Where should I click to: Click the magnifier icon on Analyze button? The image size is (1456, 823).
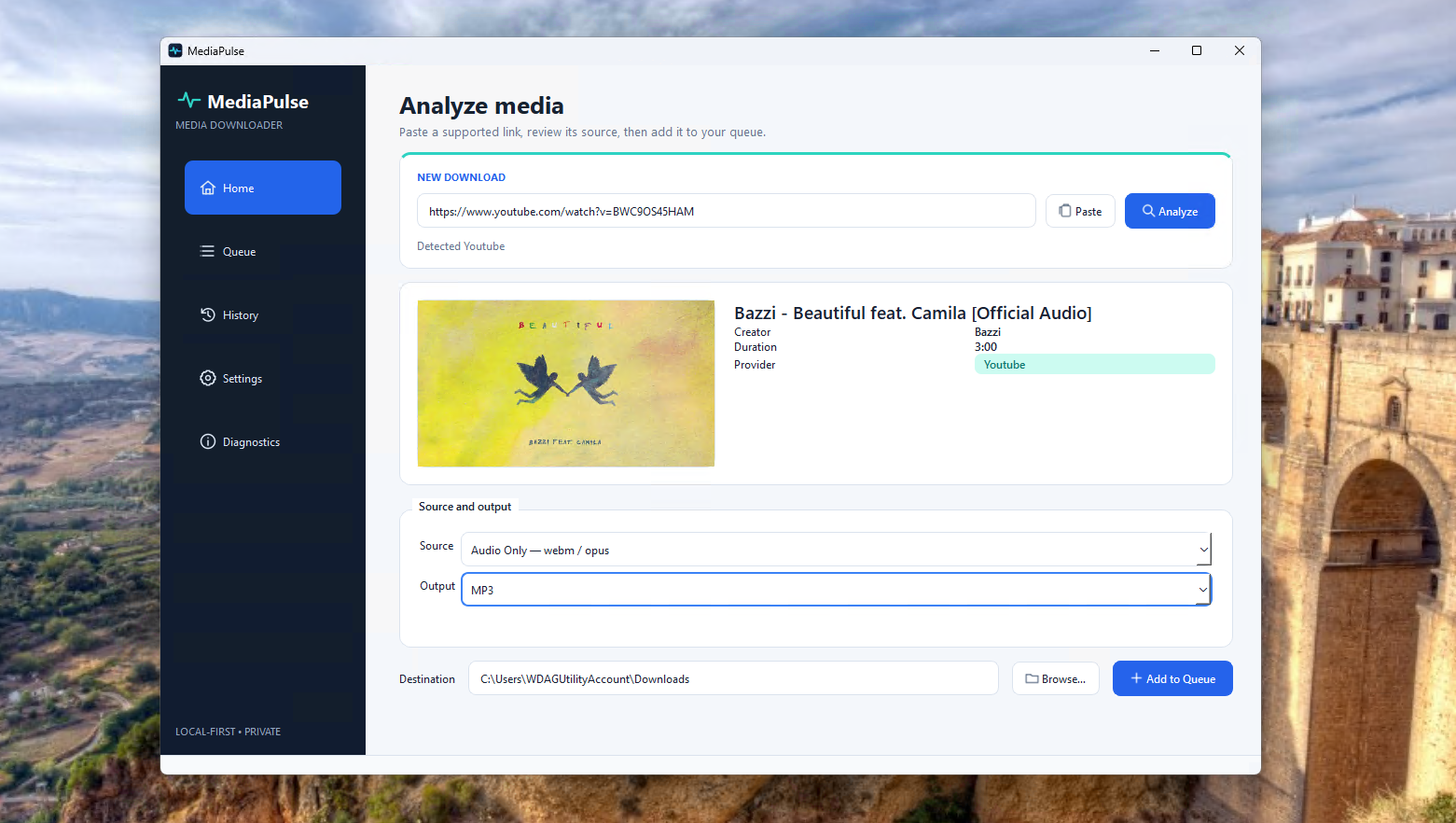click(1149, 211)
